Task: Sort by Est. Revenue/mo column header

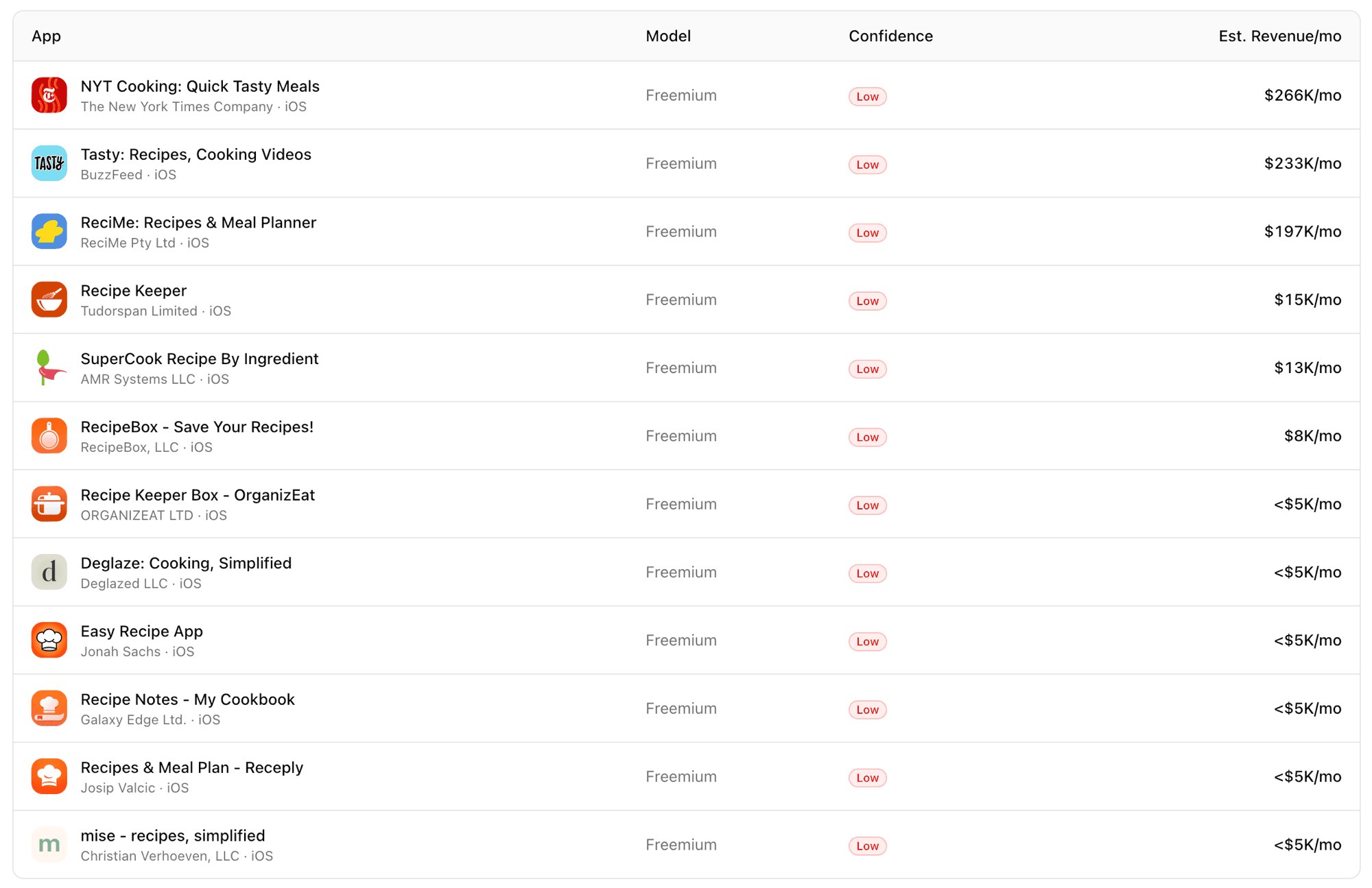Action: [x=1280, y=36]
